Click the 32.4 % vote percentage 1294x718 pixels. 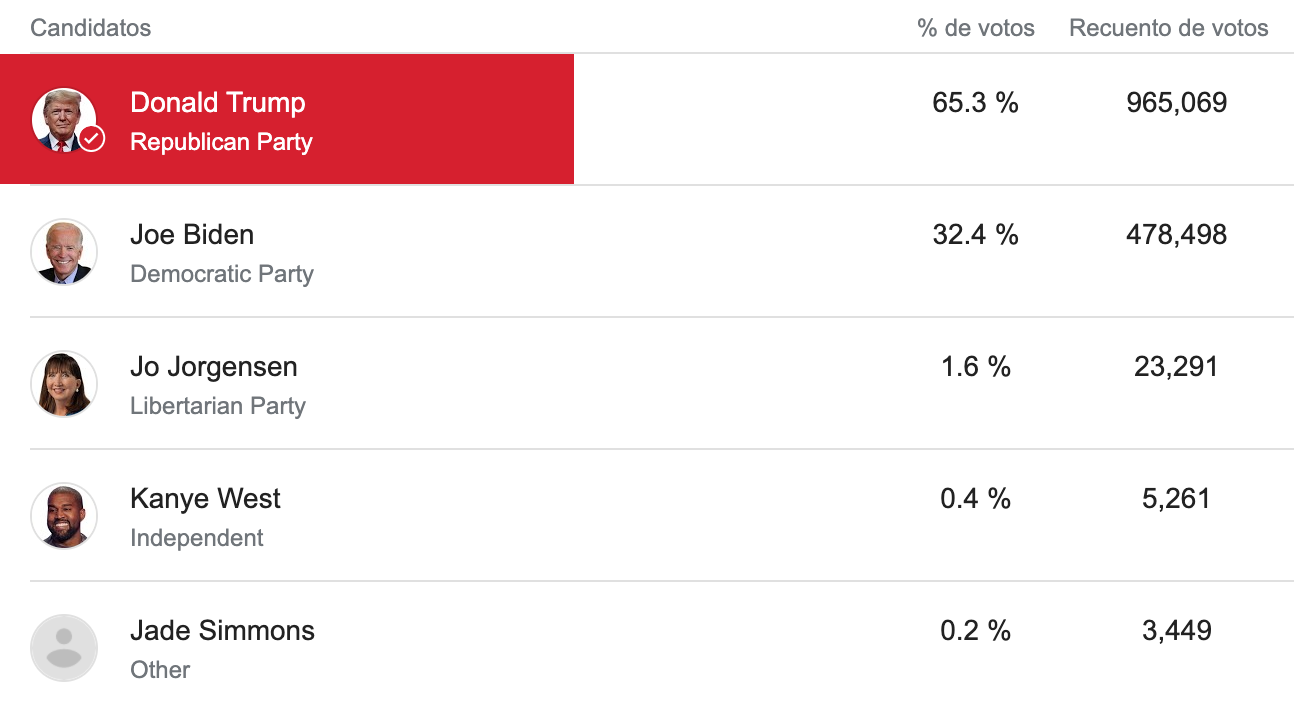(x=976, y=234)
